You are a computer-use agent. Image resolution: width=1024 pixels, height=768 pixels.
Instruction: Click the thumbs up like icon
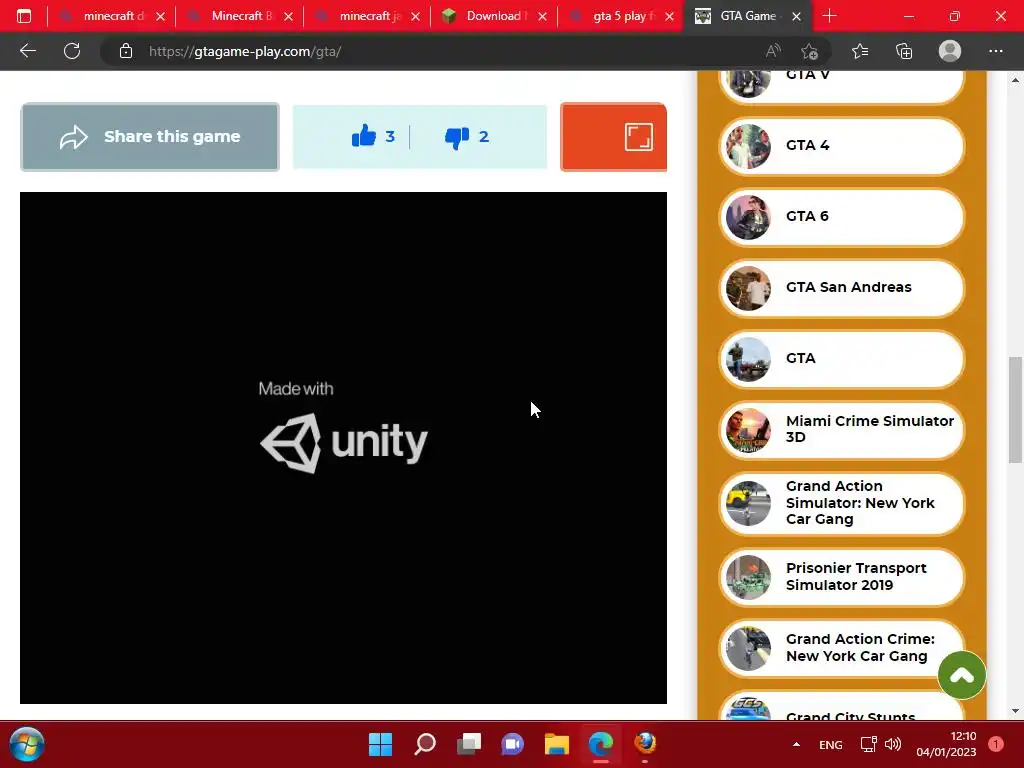point(364,136)
